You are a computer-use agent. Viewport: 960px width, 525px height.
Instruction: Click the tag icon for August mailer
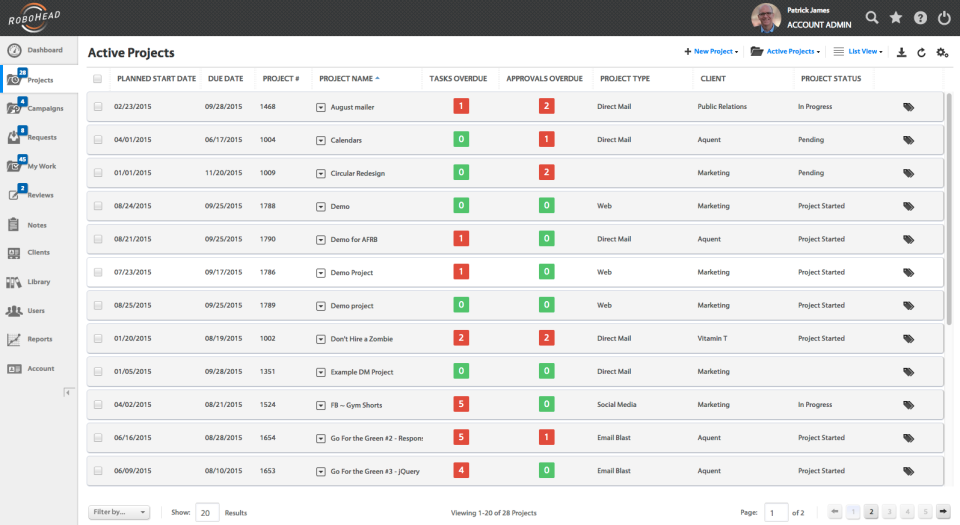908,107
